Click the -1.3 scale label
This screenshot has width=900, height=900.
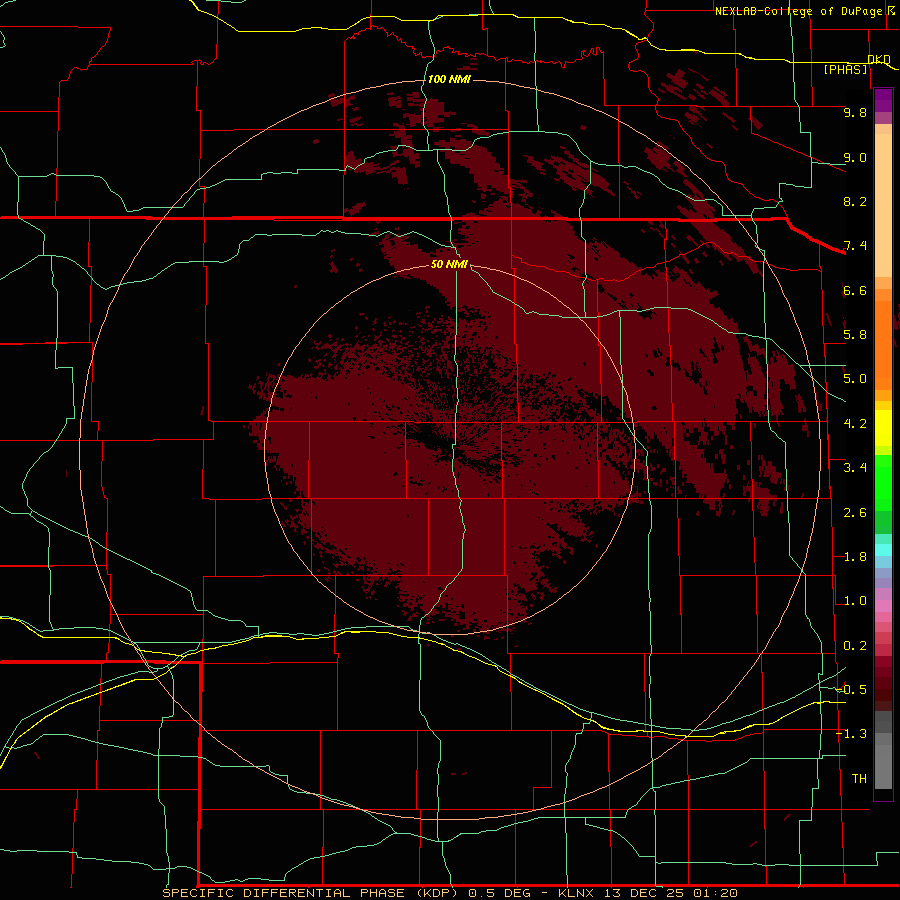851,734
